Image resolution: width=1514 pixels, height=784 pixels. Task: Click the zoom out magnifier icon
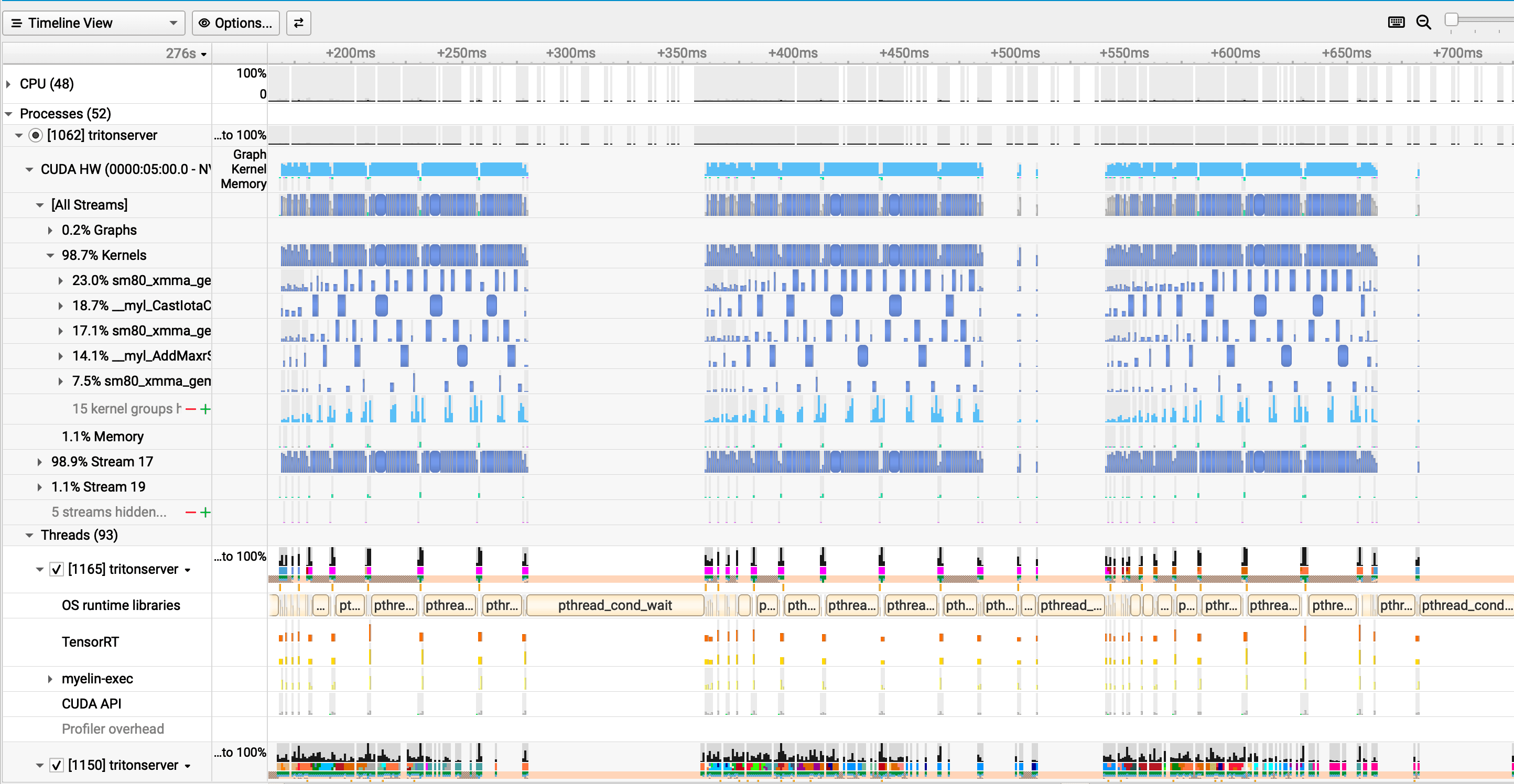click(1423, 23)
